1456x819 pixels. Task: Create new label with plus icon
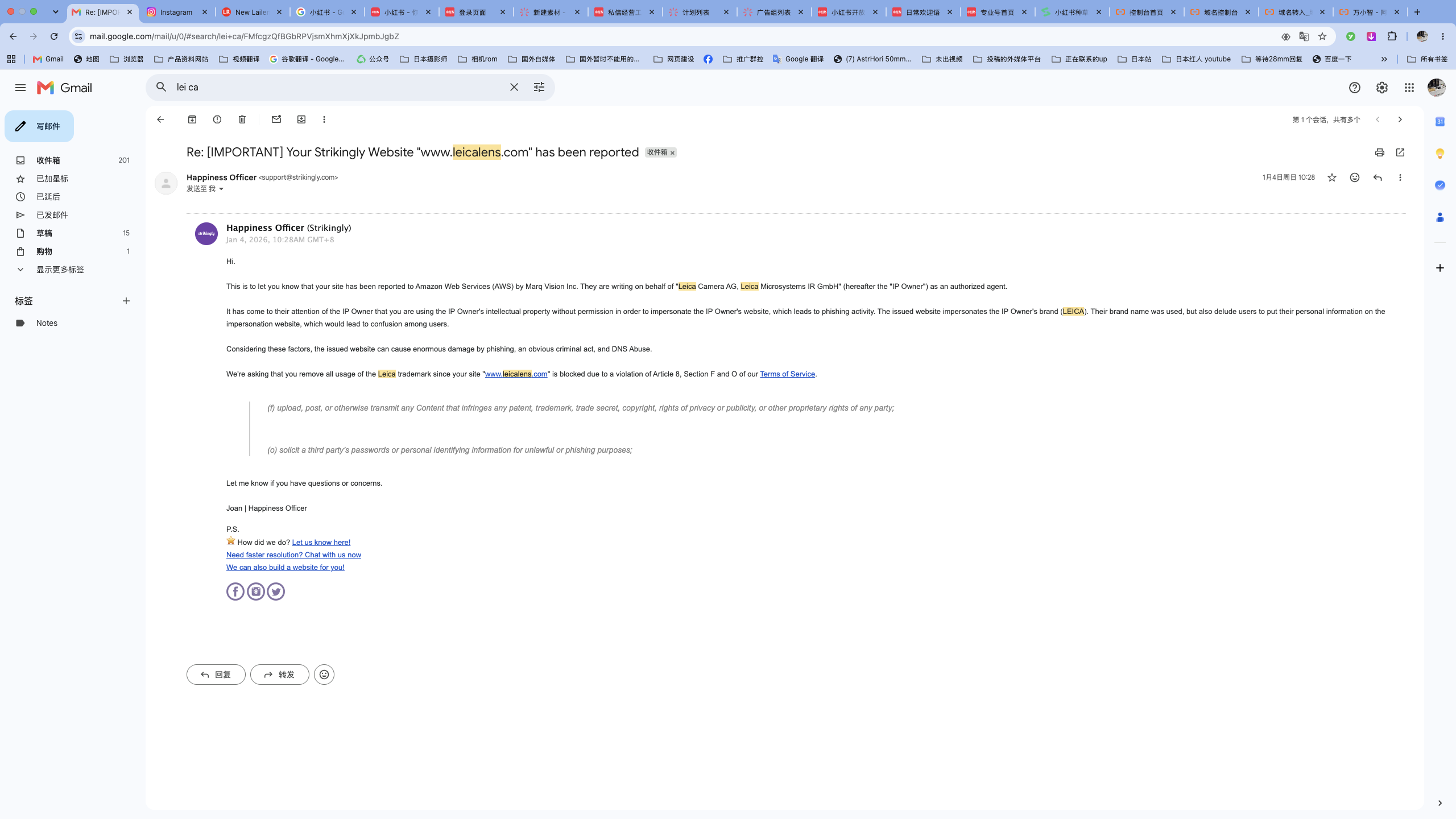click(x=126, y=301)
